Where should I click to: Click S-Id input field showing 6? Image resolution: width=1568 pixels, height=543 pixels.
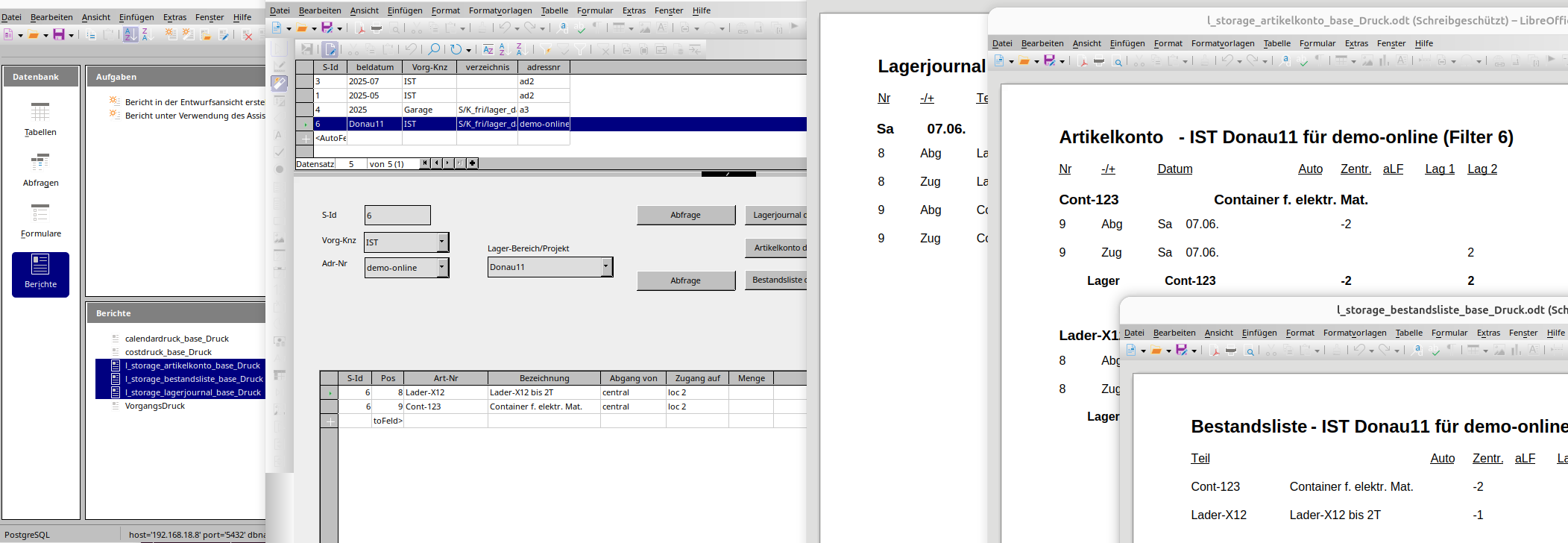(x=397, y=215)
